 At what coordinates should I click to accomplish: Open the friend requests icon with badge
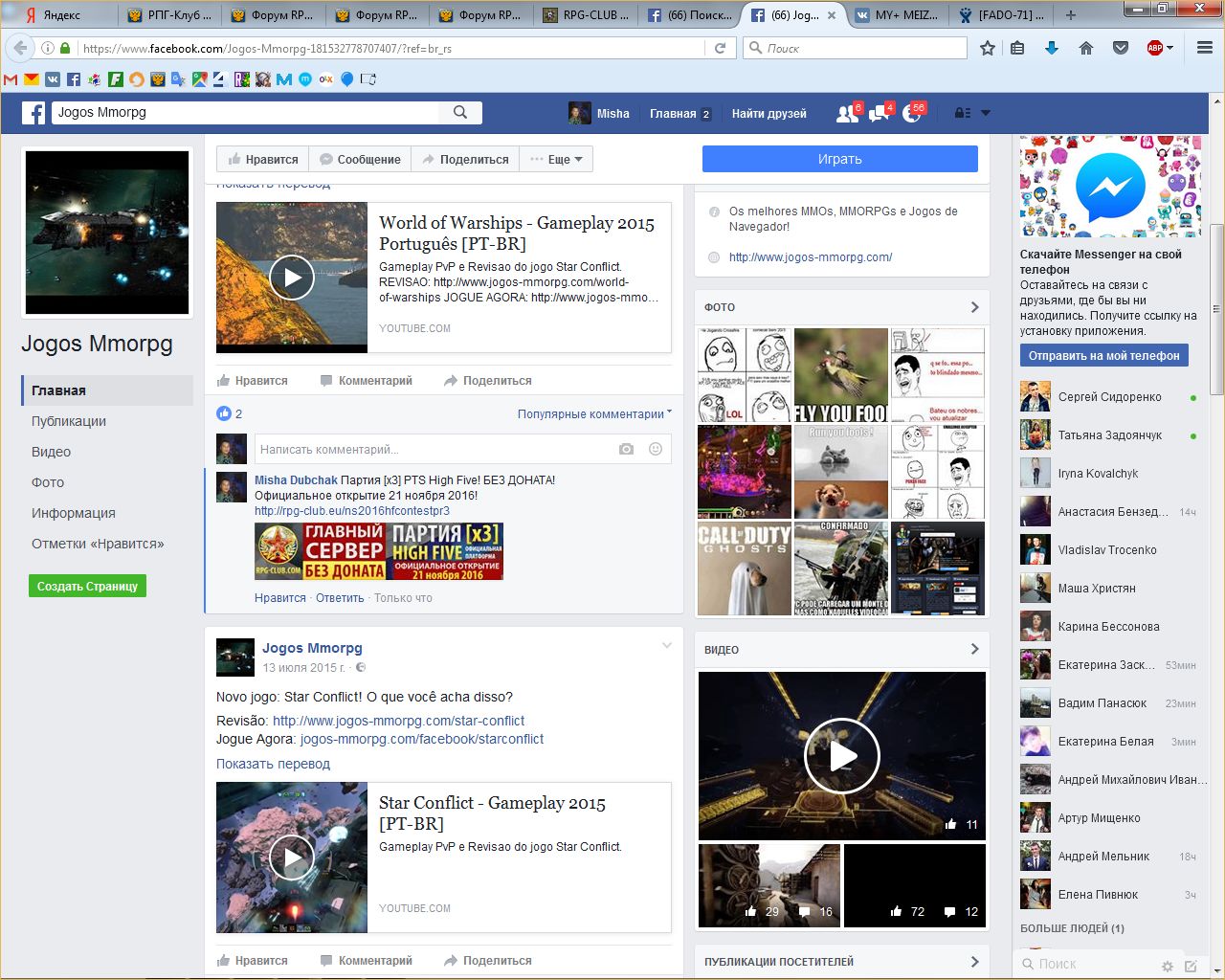847,113
